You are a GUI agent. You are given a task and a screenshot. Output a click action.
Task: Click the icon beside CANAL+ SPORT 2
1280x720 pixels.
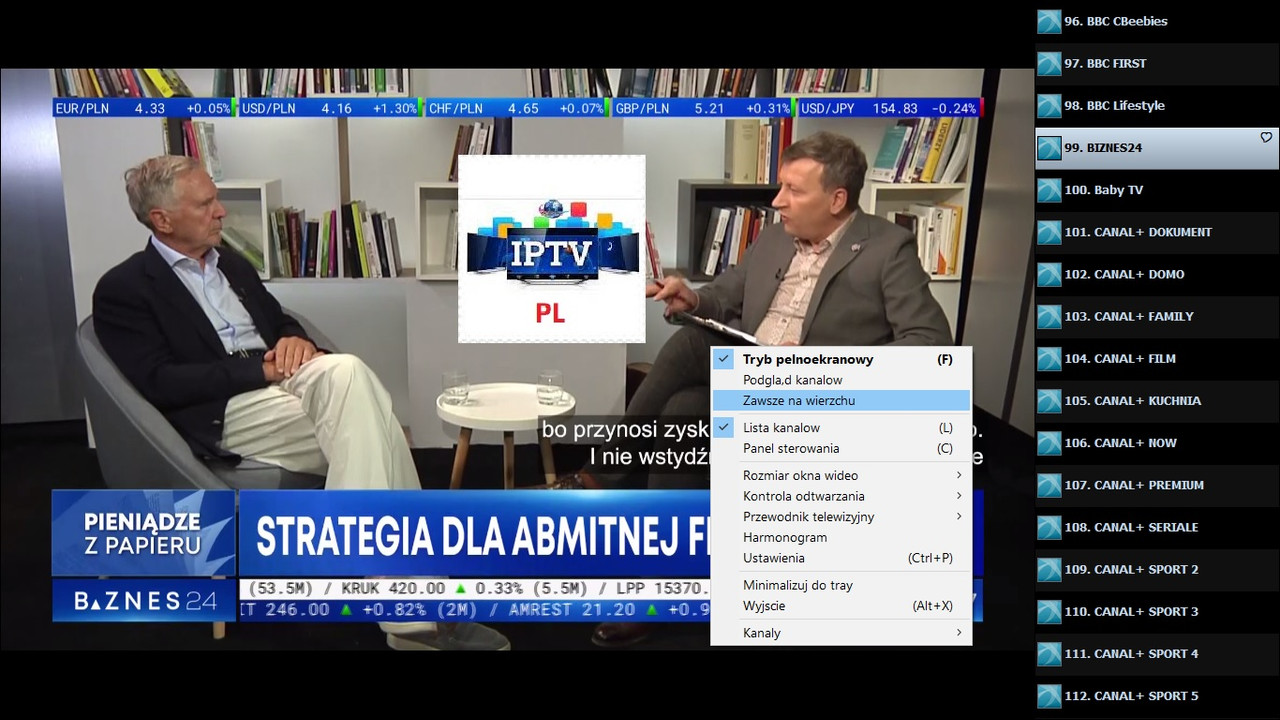pos(1049,569)
